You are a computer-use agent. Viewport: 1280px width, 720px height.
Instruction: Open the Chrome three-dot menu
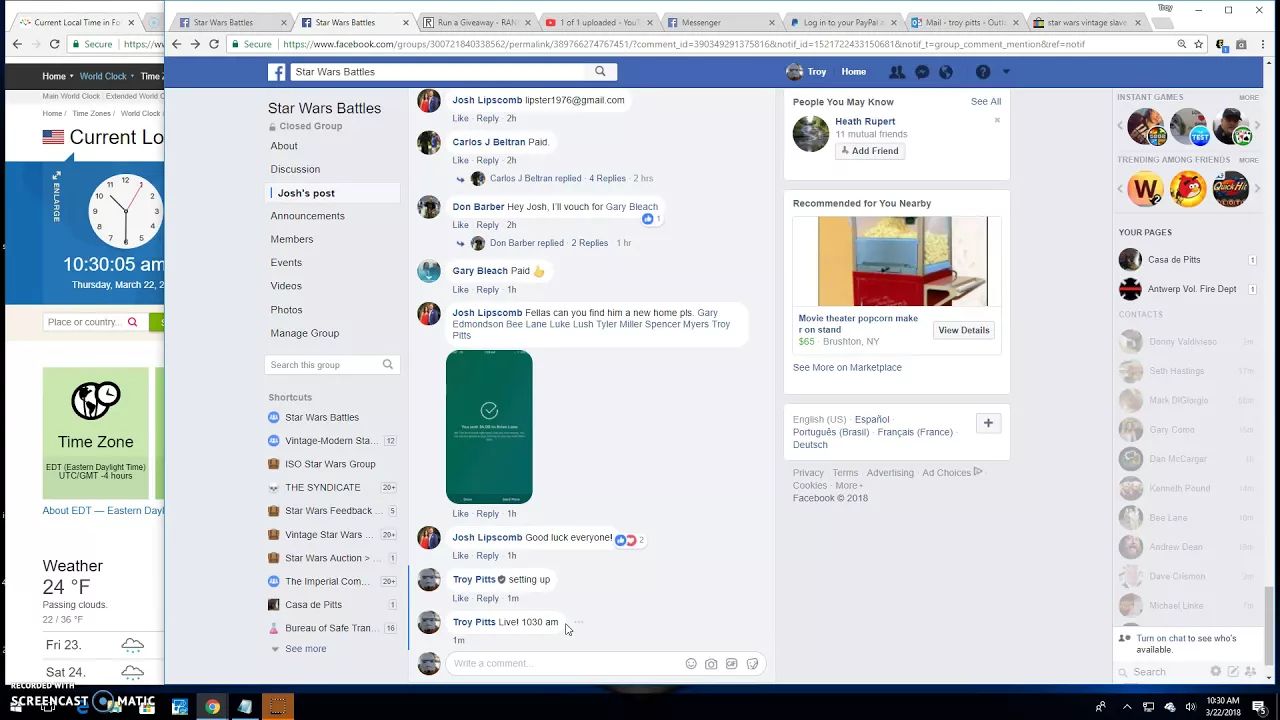[x=1263, y=44]
